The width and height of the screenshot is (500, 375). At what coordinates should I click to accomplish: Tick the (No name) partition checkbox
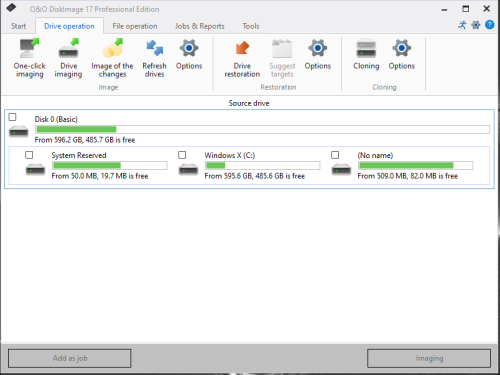tap(335, 155)
